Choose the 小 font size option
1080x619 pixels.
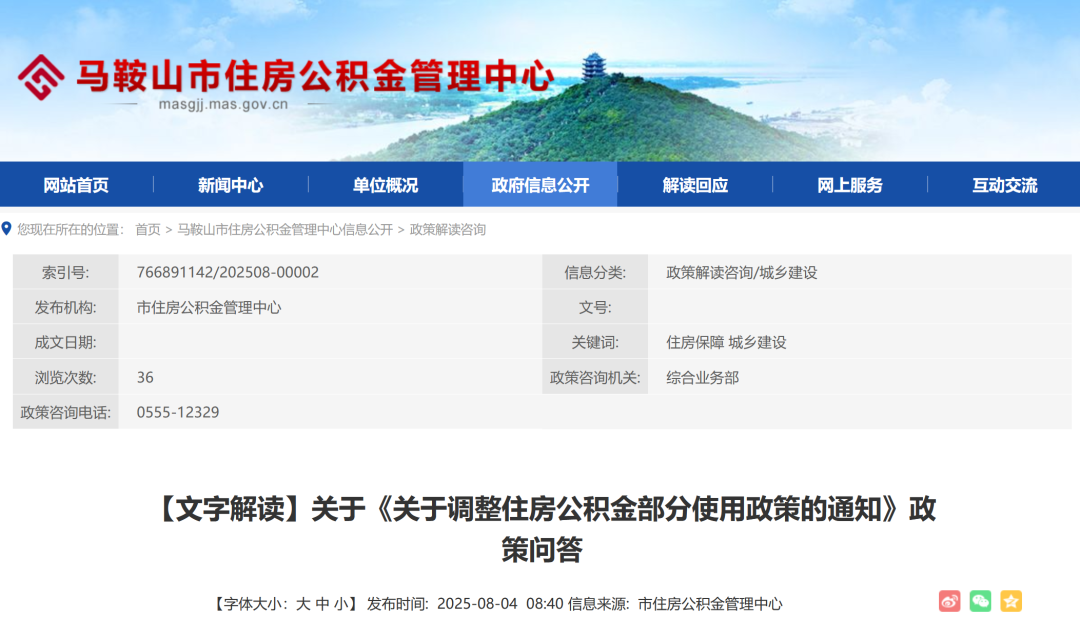pos(342,601)
